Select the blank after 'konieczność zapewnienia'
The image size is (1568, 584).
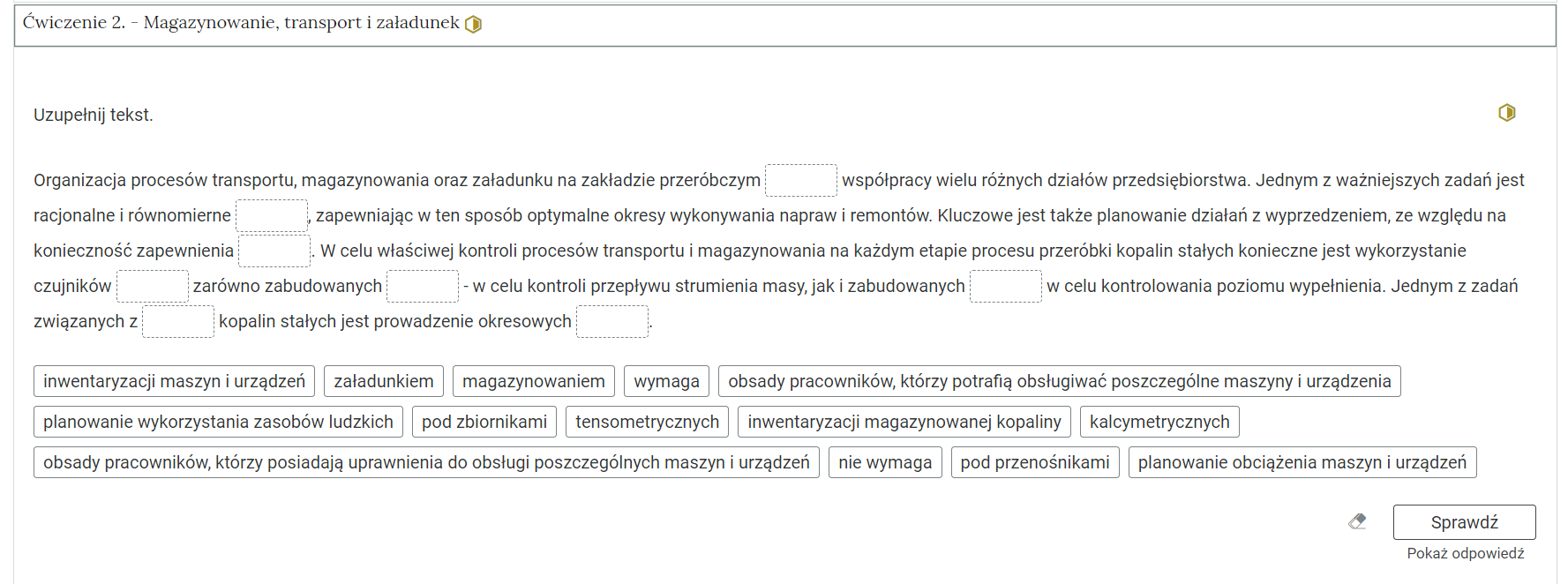(274, 251)
